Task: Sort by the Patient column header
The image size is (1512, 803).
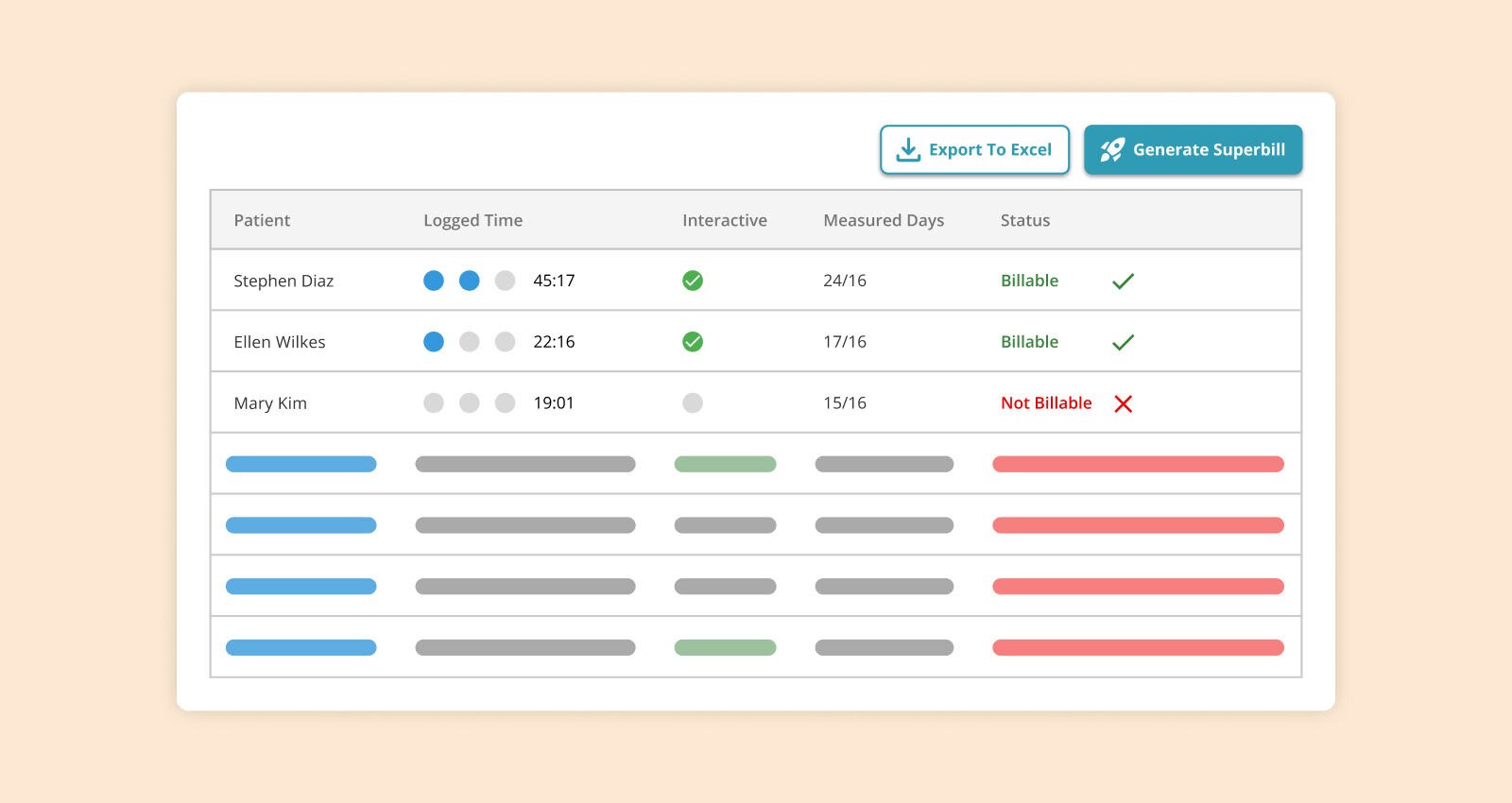Action: coord(262,220)
